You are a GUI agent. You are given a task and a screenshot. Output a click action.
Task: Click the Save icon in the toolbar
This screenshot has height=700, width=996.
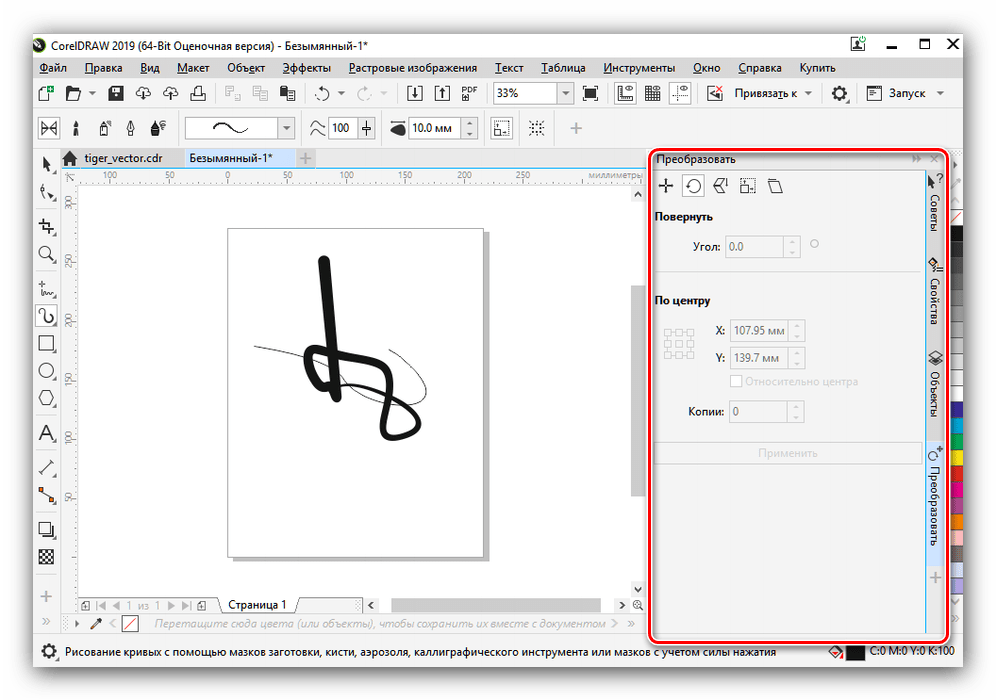(116, 94)
